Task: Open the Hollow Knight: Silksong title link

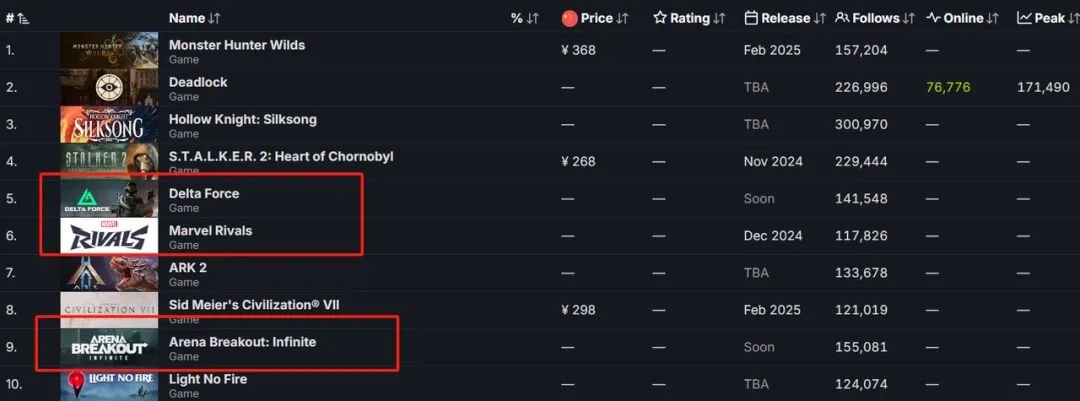Action: pos(243,119)
